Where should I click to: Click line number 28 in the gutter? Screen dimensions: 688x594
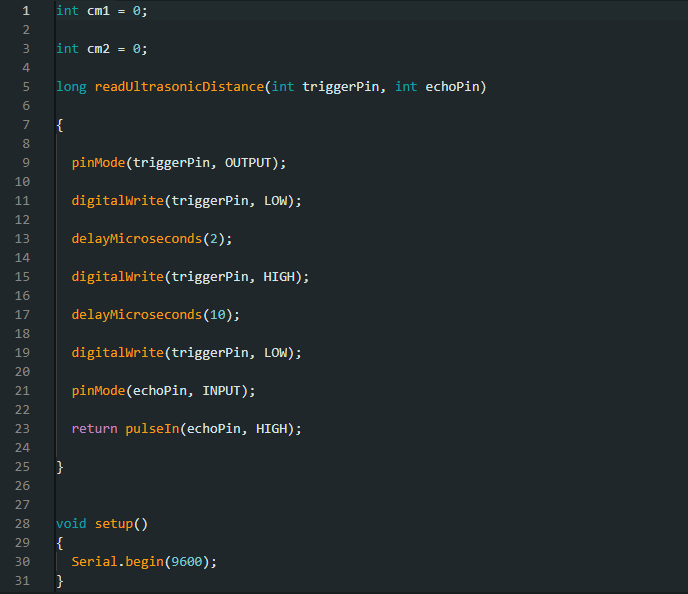click(22, 524)
